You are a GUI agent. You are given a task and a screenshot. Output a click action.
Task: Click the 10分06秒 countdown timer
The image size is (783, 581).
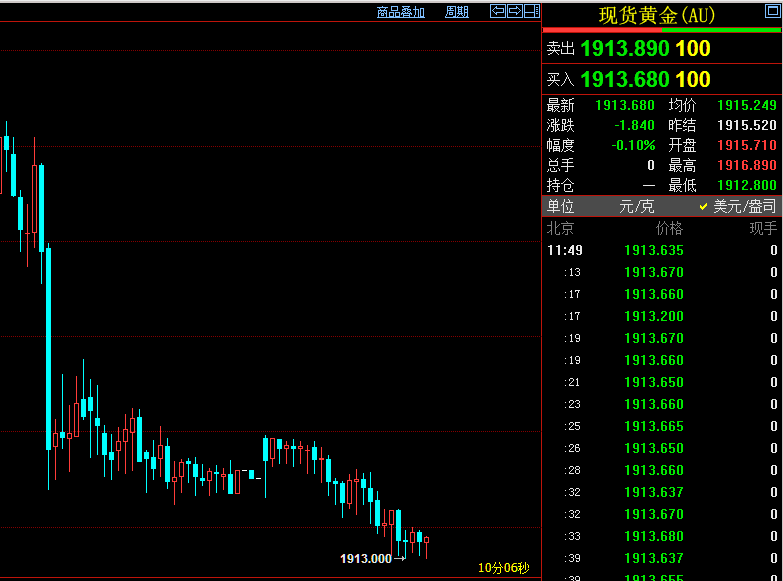tap(503, 568)
